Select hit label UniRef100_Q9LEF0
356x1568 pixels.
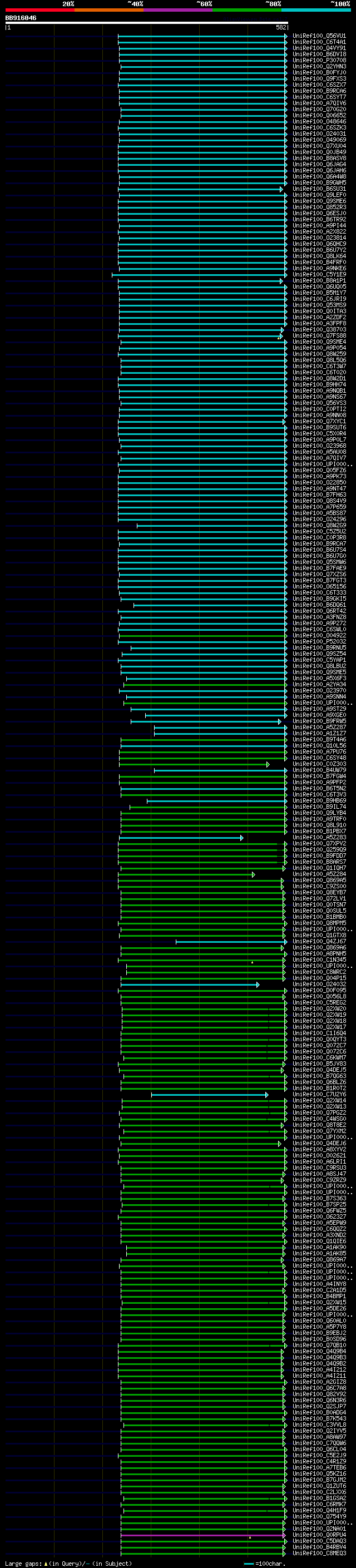(319, 195)
